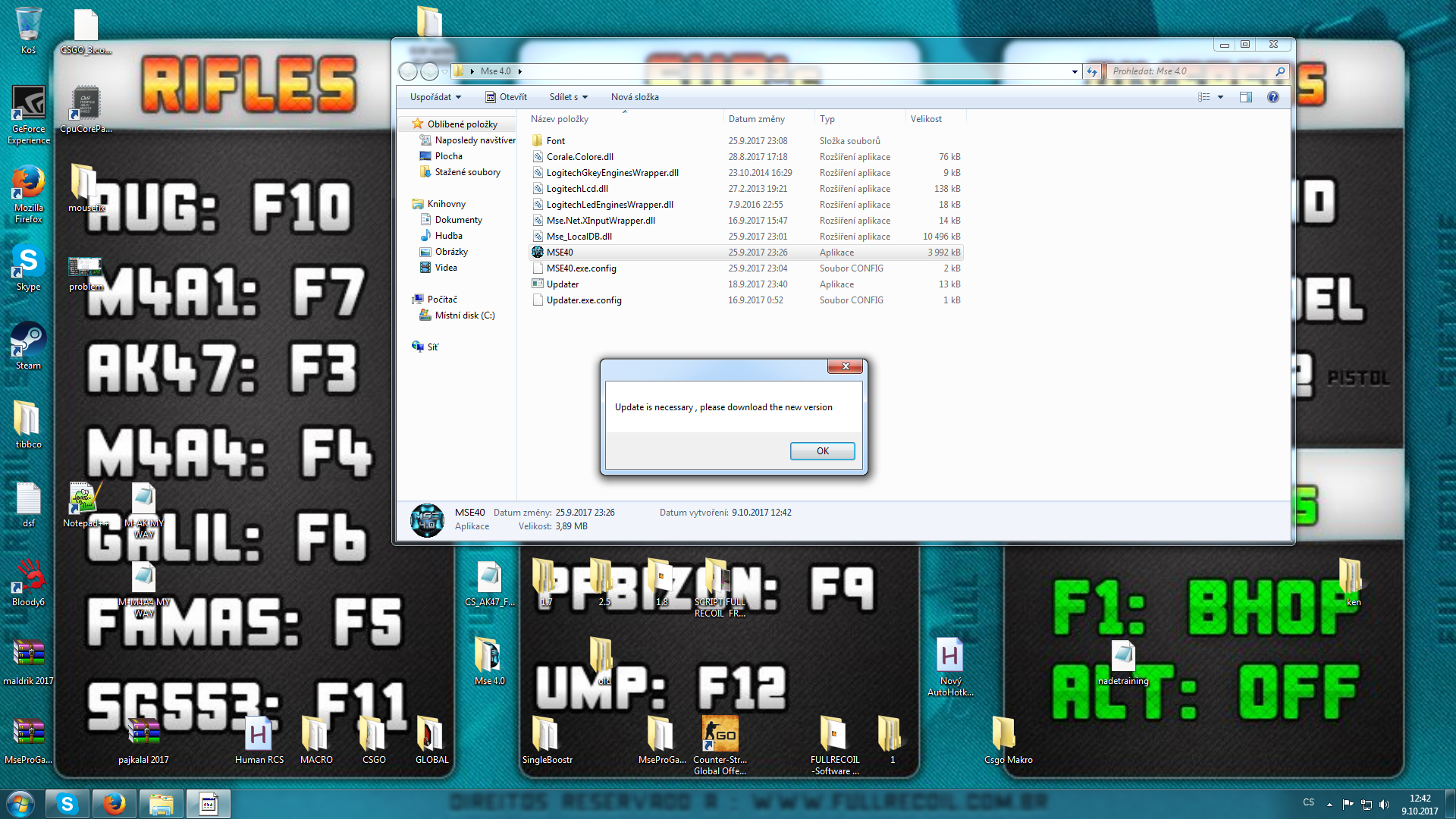The image size is (1456, 819).
Task: Open the Koš recycle bin icon
Action: [x=28, y=30]
